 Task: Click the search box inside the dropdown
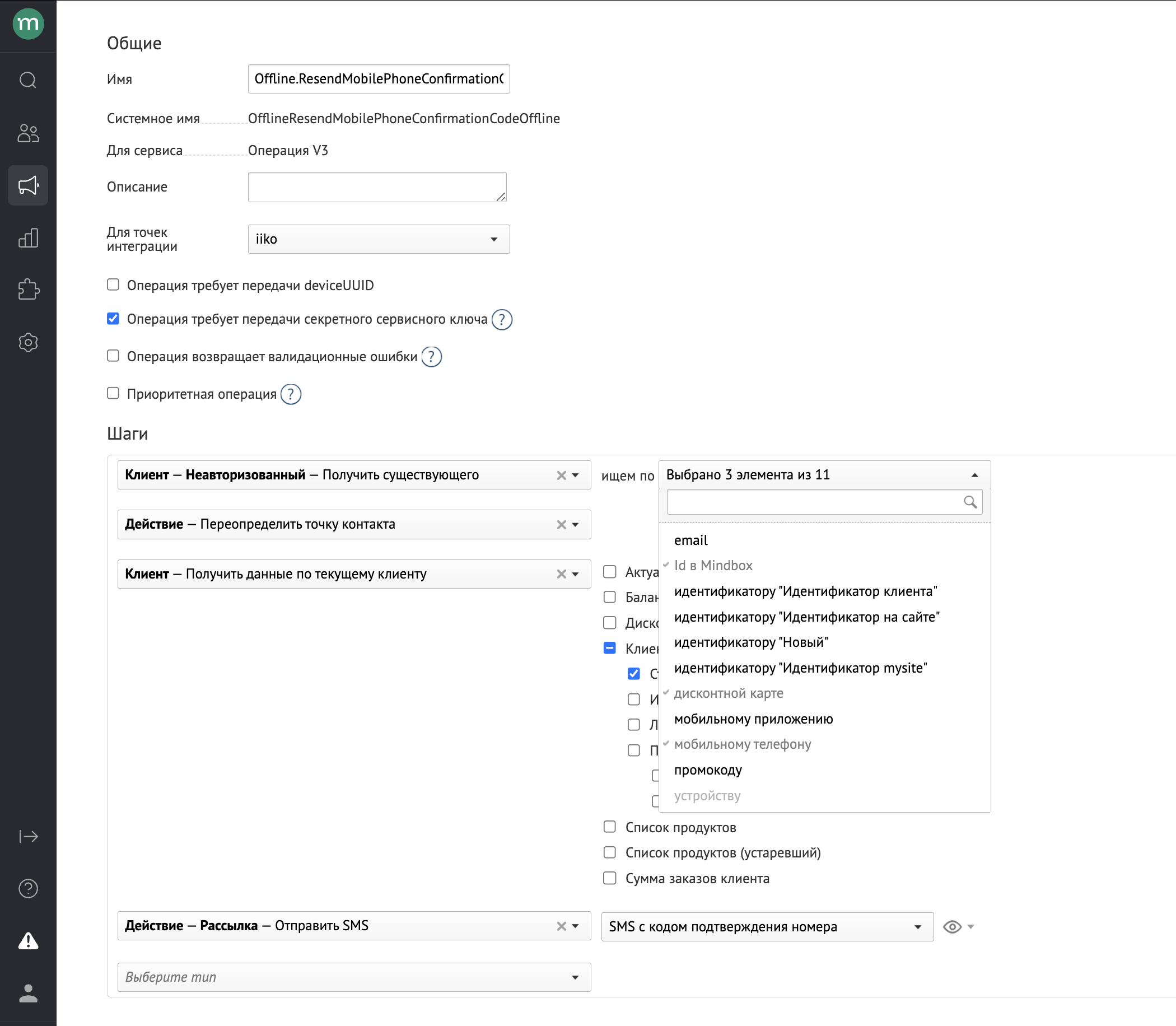(x=824, y=502)
